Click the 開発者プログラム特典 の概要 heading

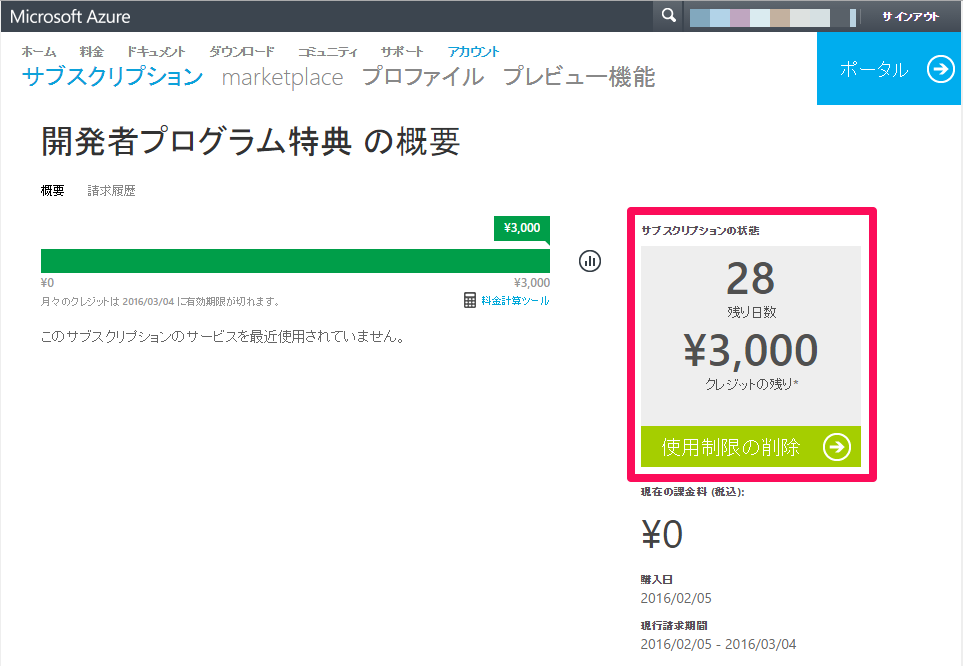point(251,142)
